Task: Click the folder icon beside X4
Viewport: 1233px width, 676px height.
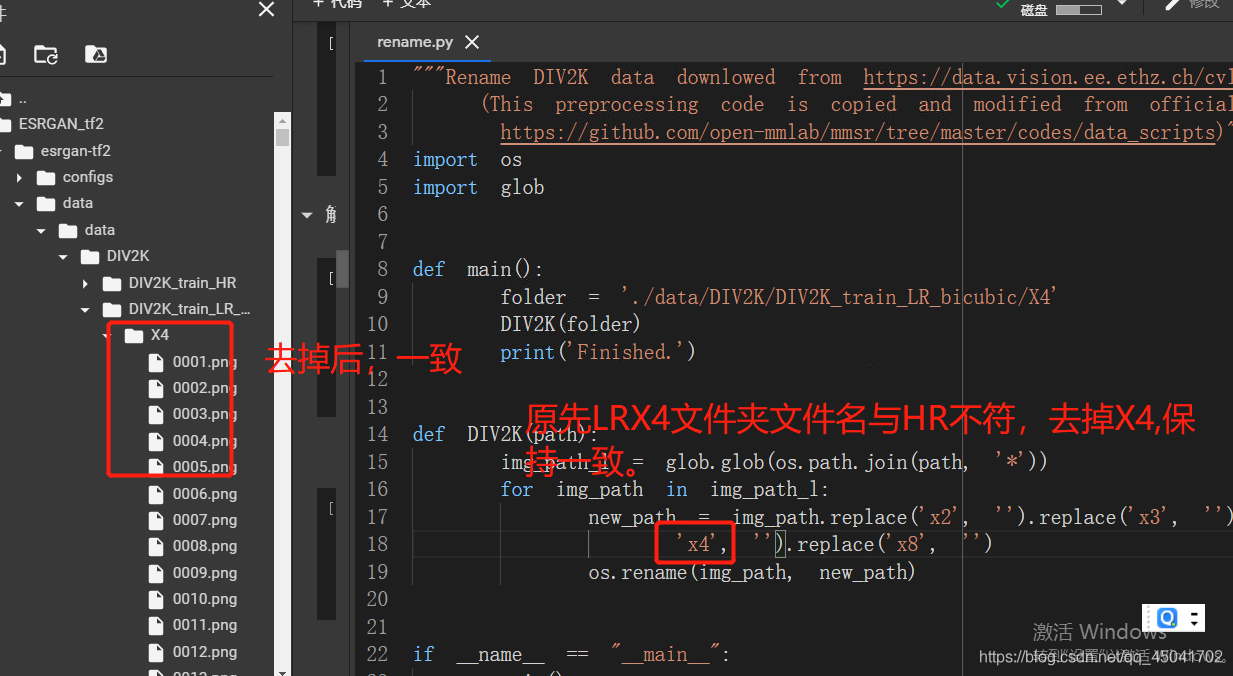Action: click(x=134, y=335)
